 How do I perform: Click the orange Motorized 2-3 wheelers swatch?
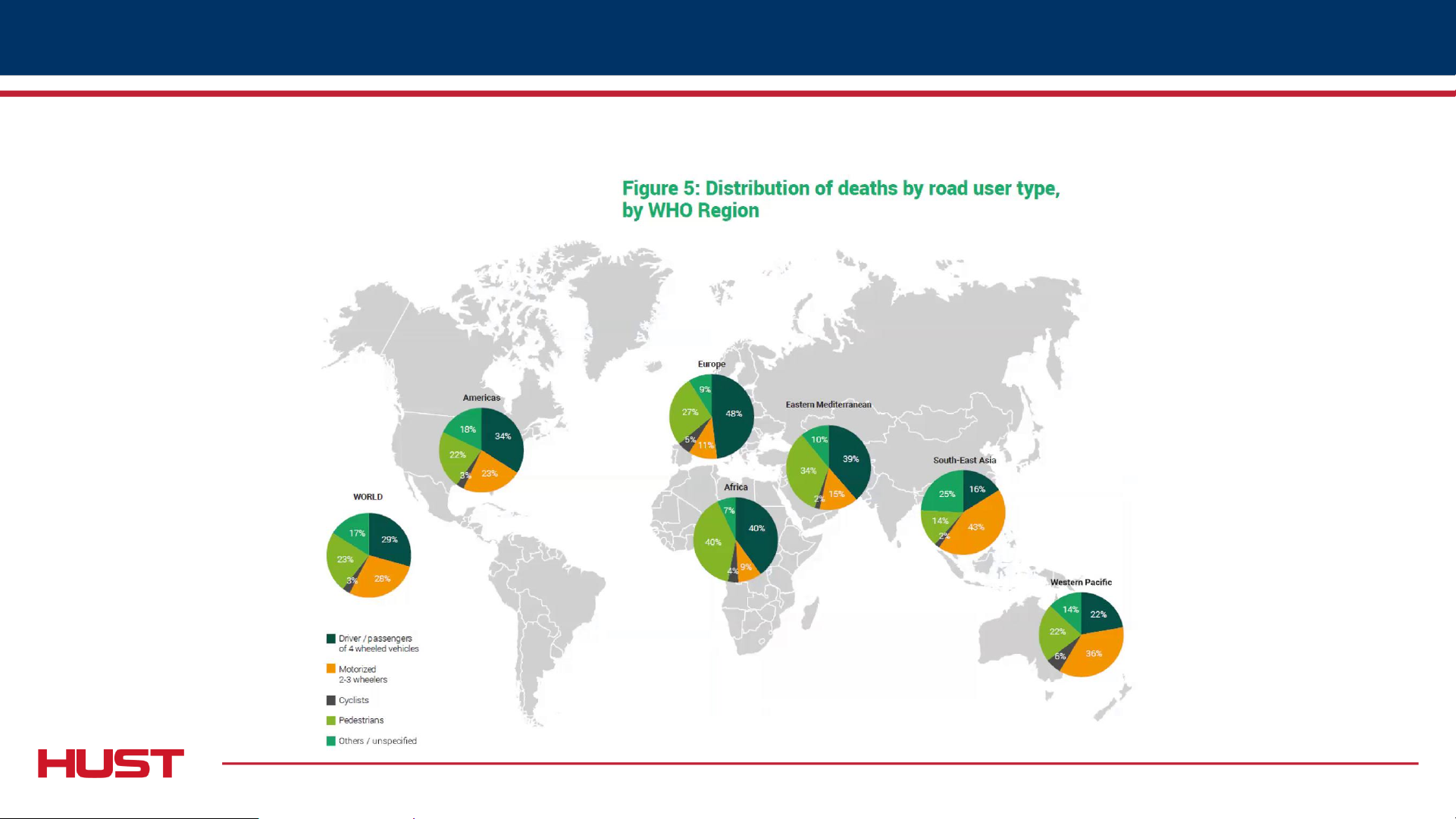click(330, 669)
